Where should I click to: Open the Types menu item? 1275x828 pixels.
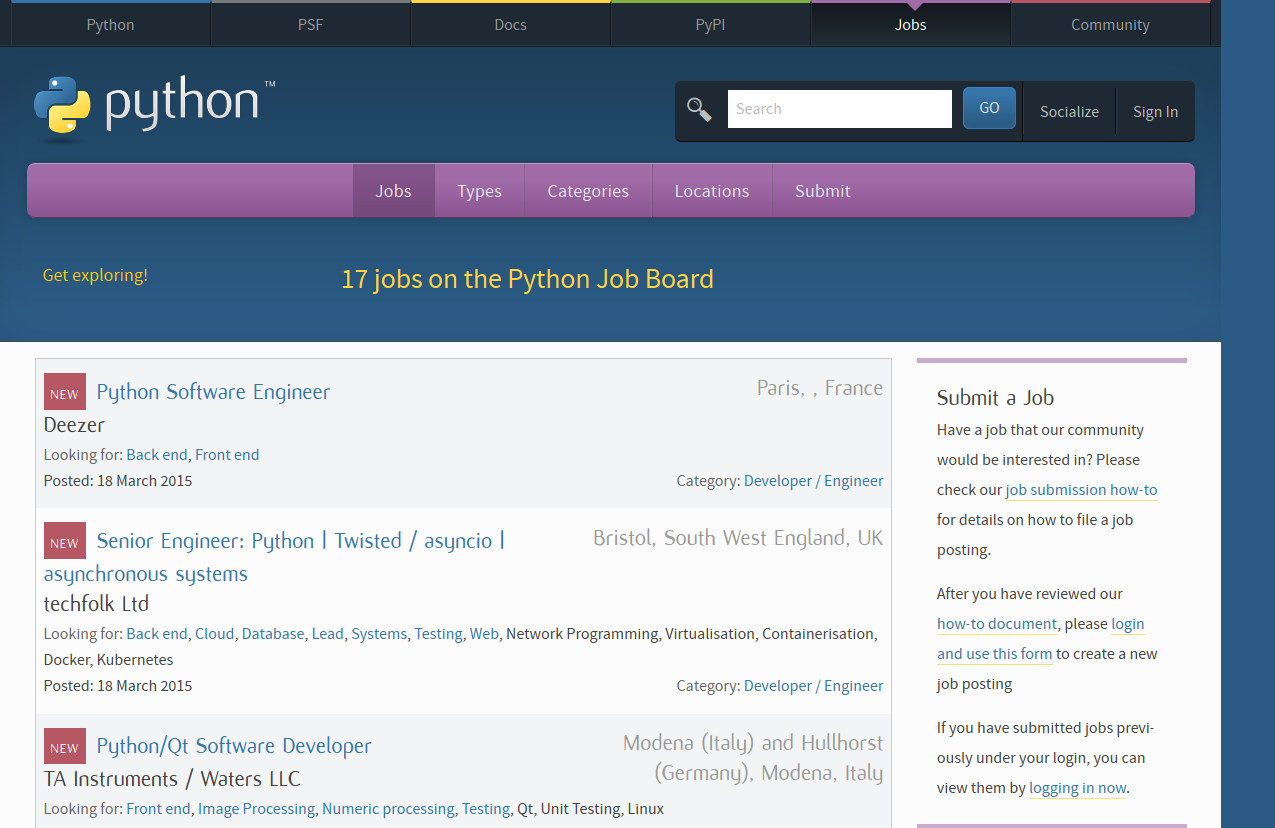tap(479, 191)
